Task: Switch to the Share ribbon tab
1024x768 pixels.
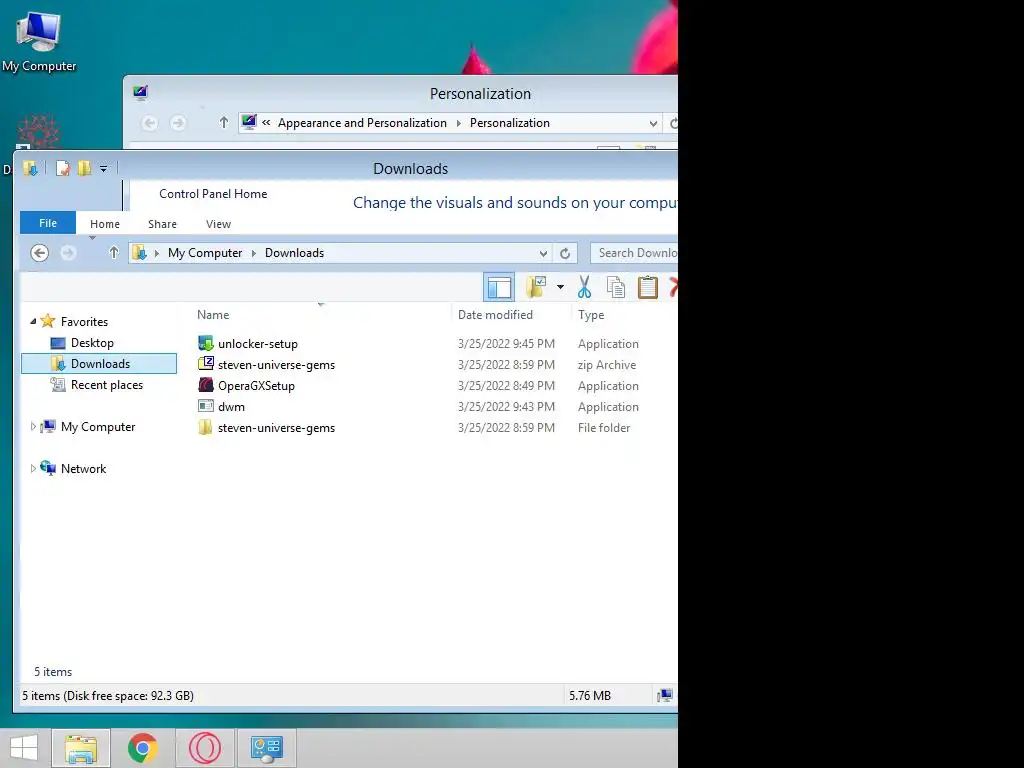Action: click(x=162, y=224)
